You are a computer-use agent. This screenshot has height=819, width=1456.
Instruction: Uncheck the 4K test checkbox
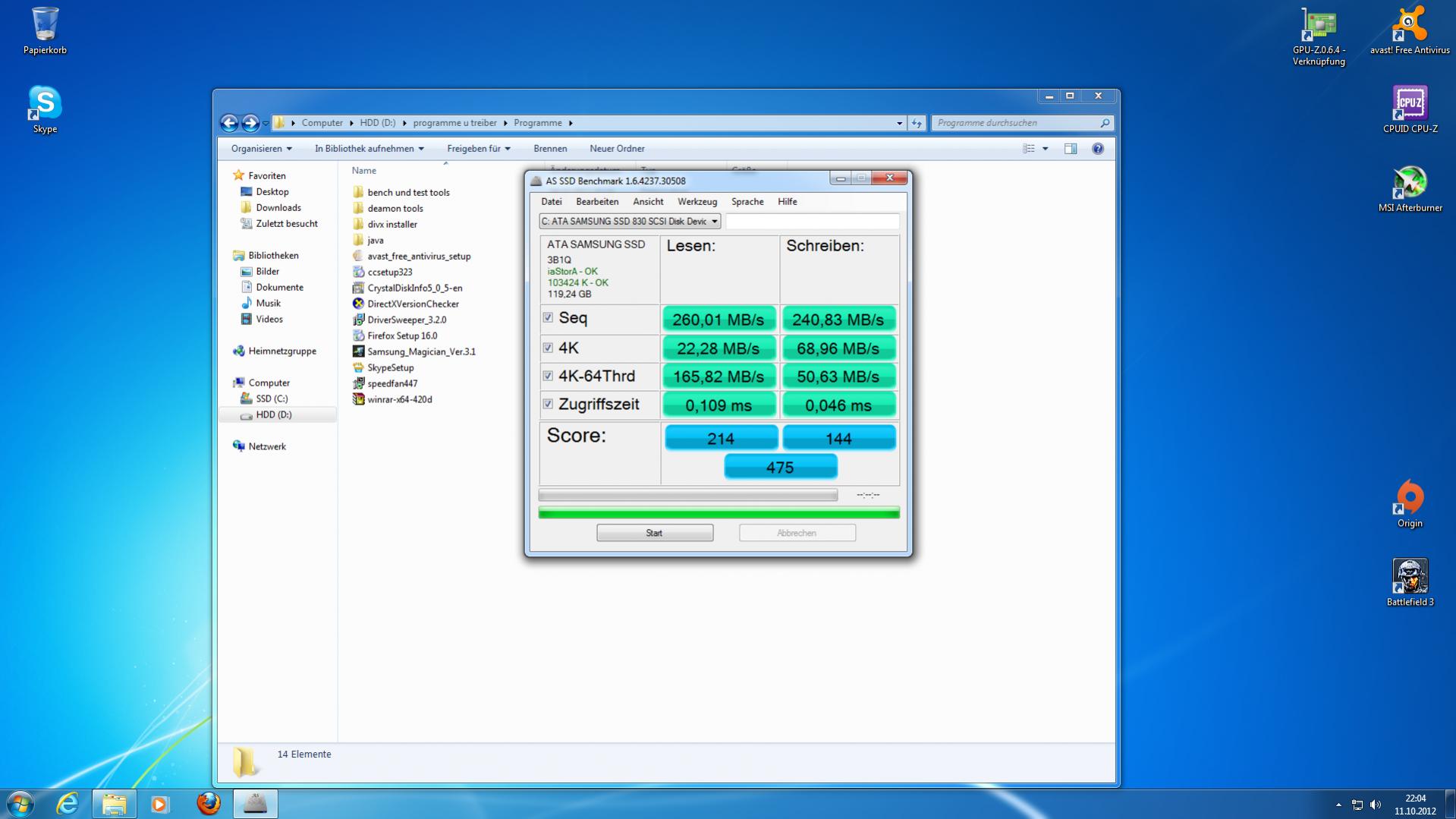pos(548,348)
